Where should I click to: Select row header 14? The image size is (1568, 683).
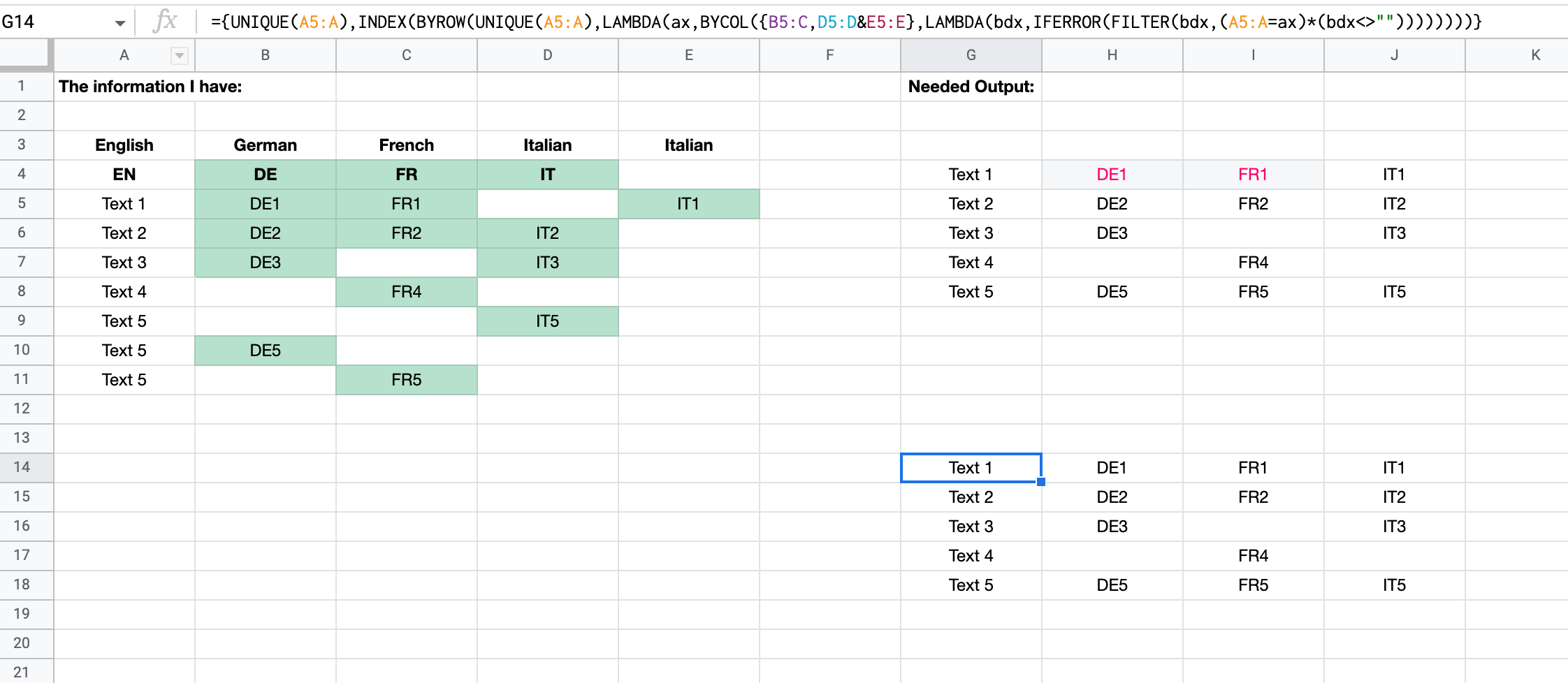pos(26,467)
